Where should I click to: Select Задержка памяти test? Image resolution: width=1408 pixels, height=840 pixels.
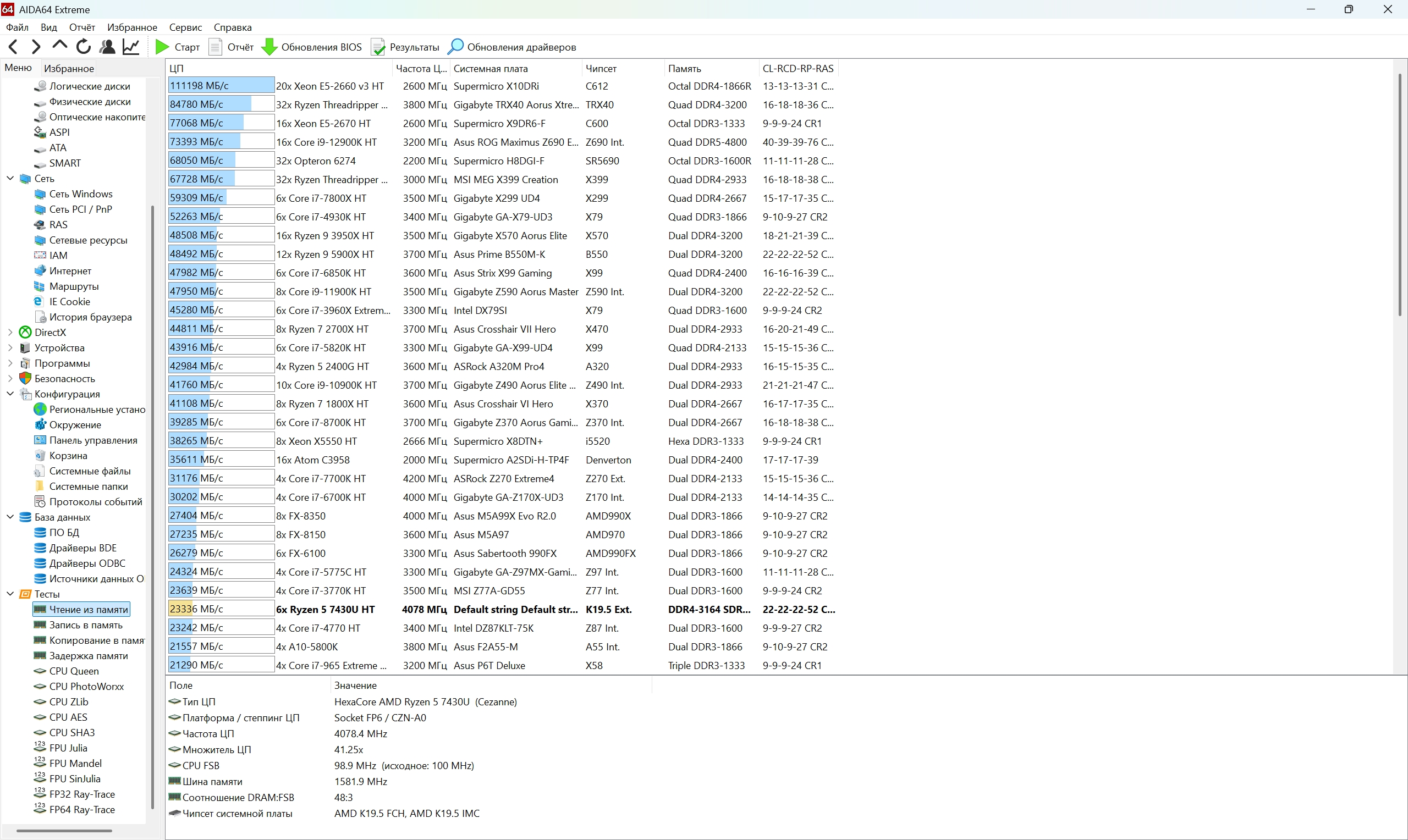point(89,655)
